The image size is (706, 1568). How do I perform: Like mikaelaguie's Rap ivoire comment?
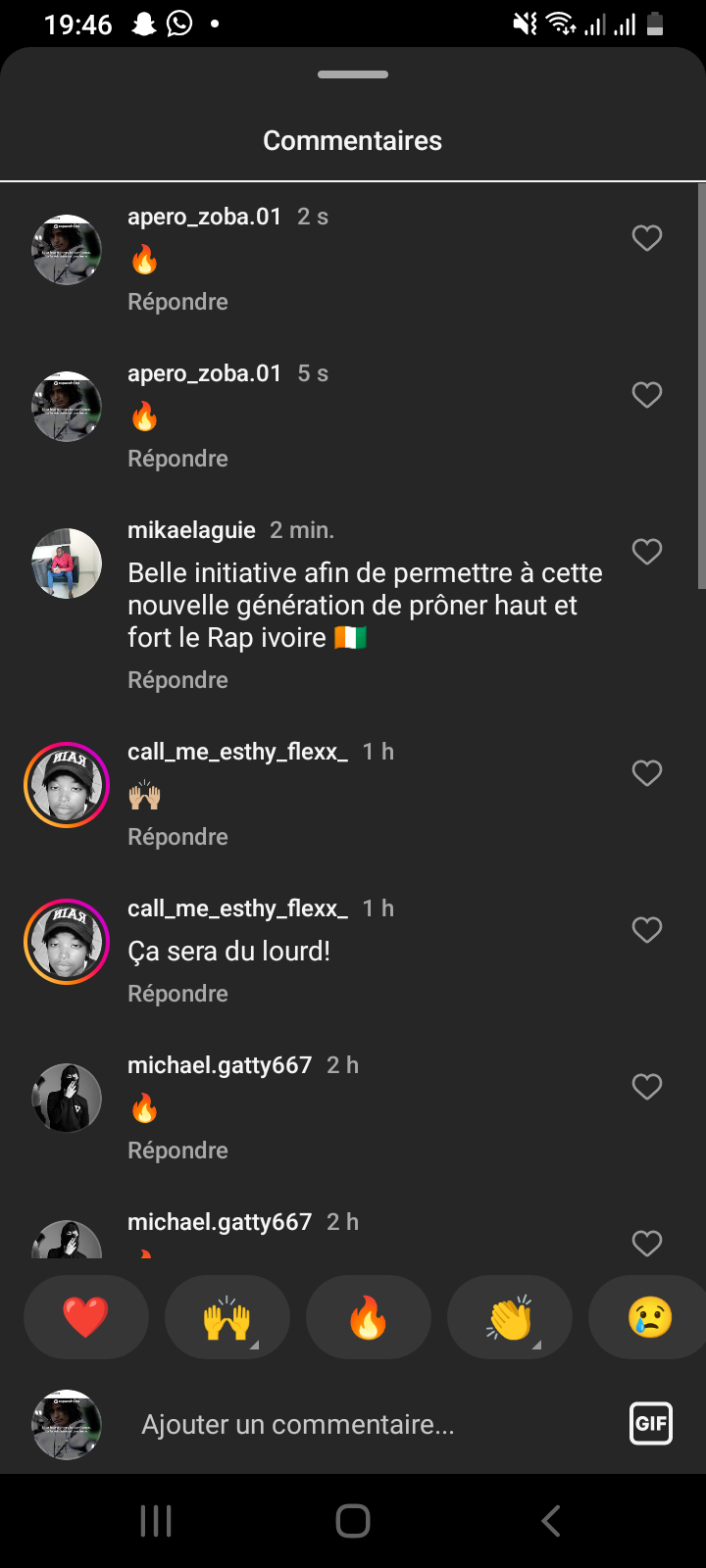pyautogui.click(x=647, y=553)
